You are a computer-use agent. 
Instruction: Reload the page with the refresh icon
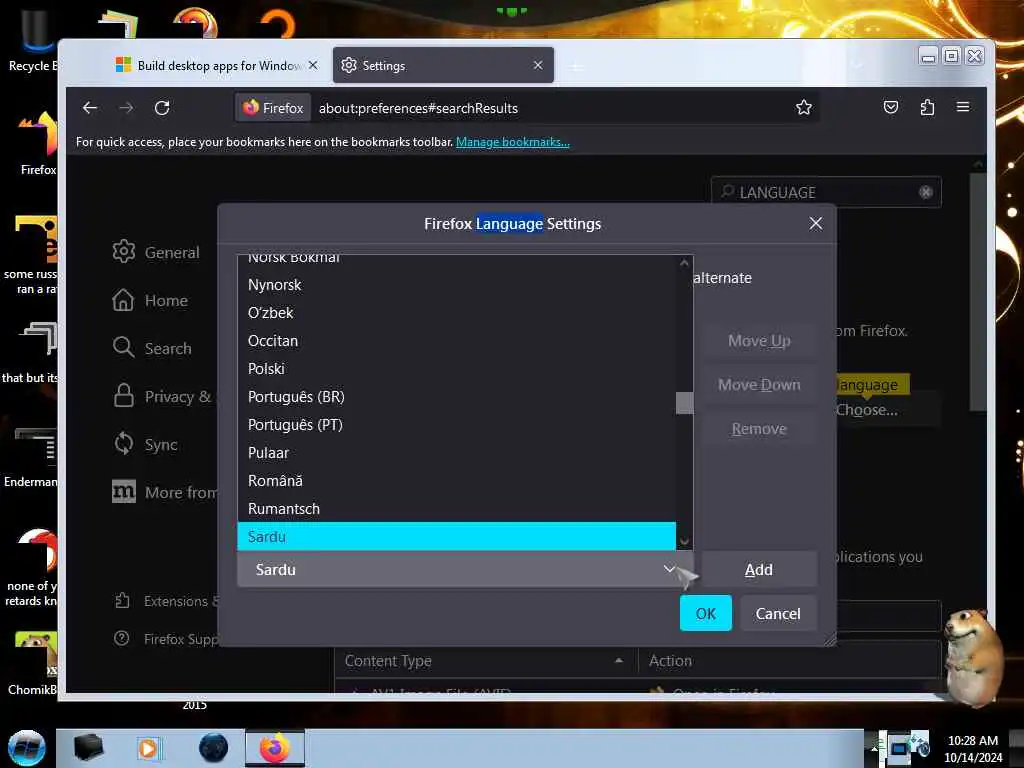click(x=162, y=108)
